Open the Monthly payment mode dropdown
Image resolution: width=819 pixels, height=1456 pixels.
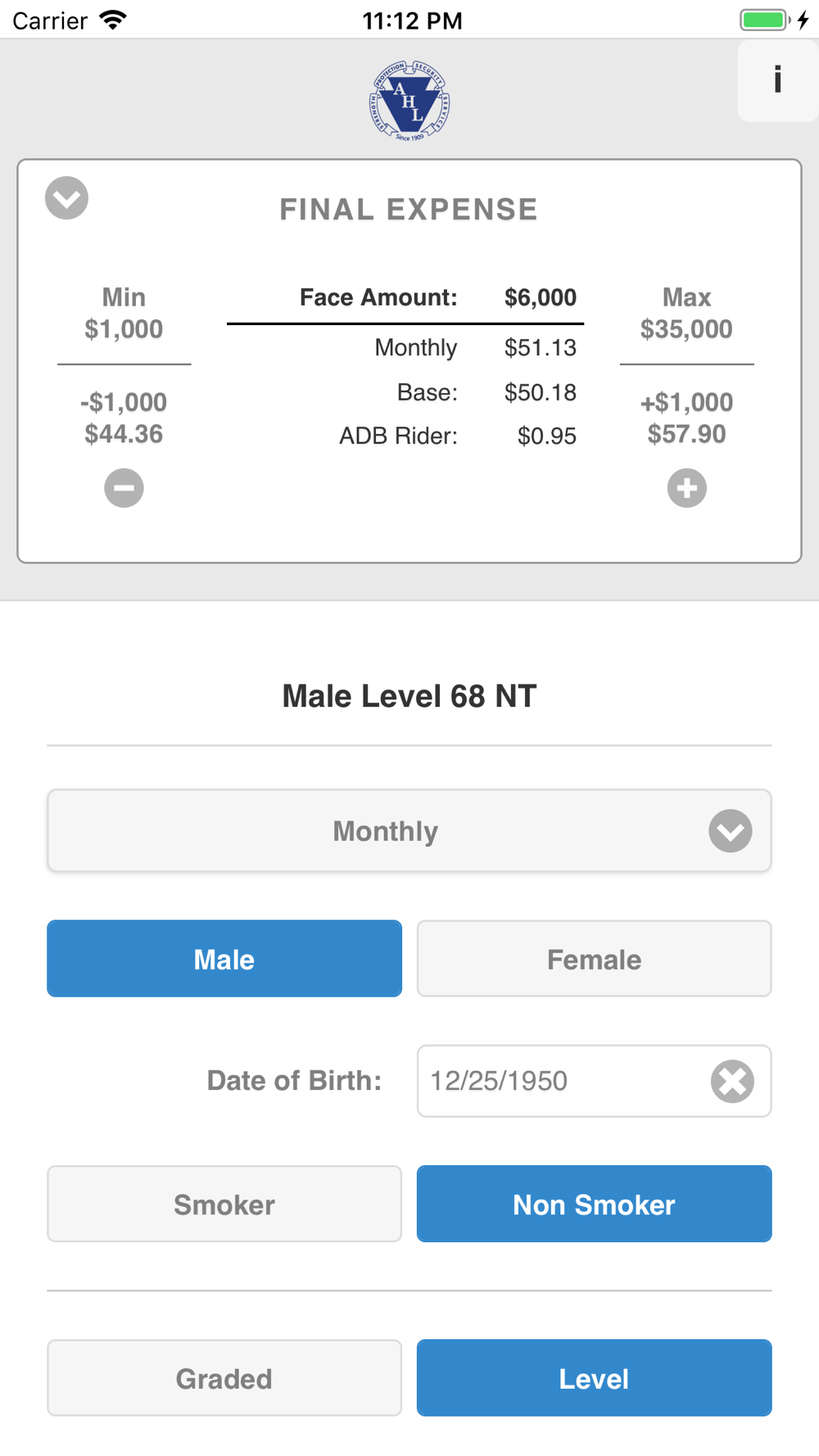[409, 830]
